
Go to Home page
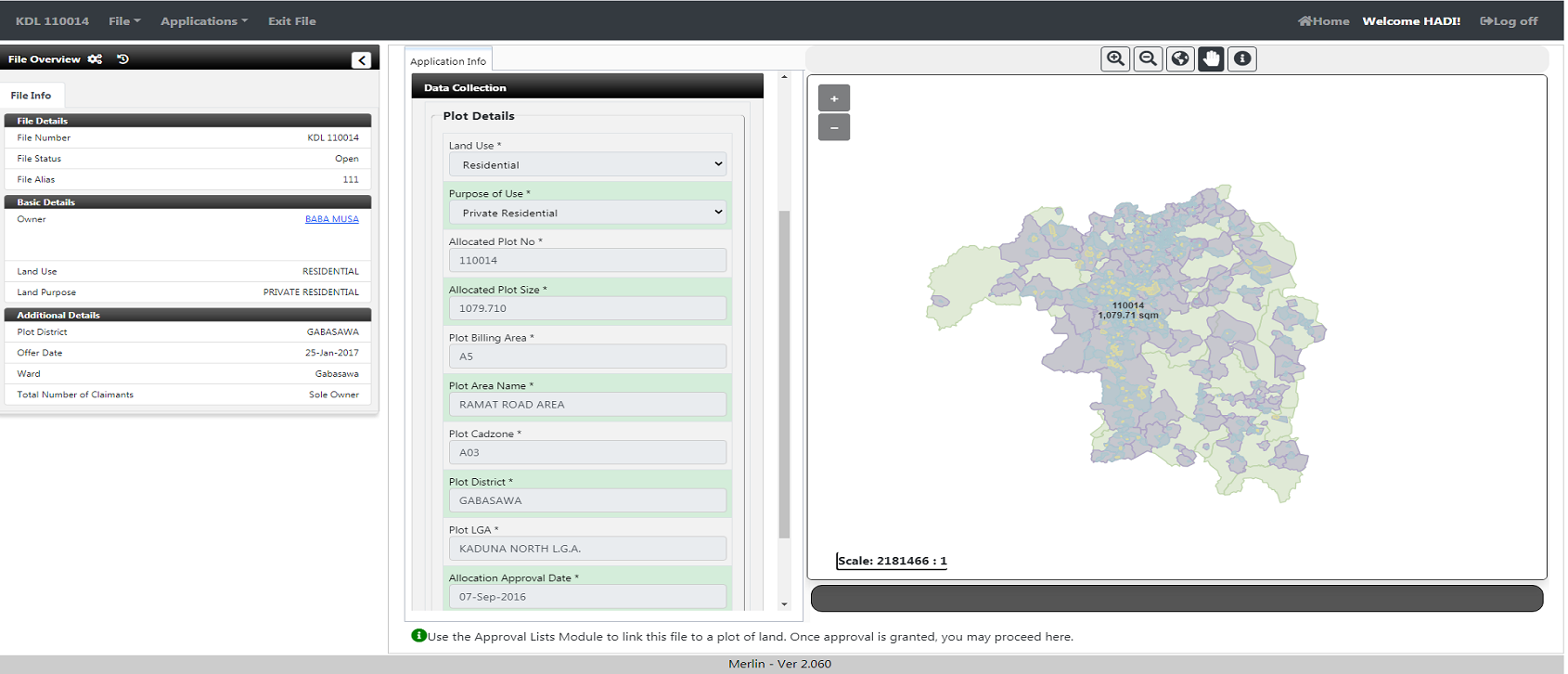pos(1324,20)
